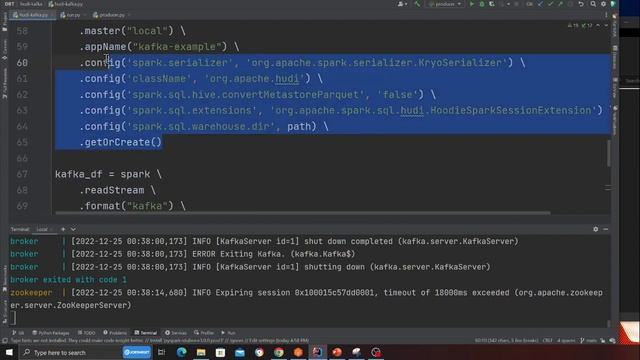Viewport: 640px width, 360px height.
Task: Click the CRLF line separator status item
Action: point(547,340)
